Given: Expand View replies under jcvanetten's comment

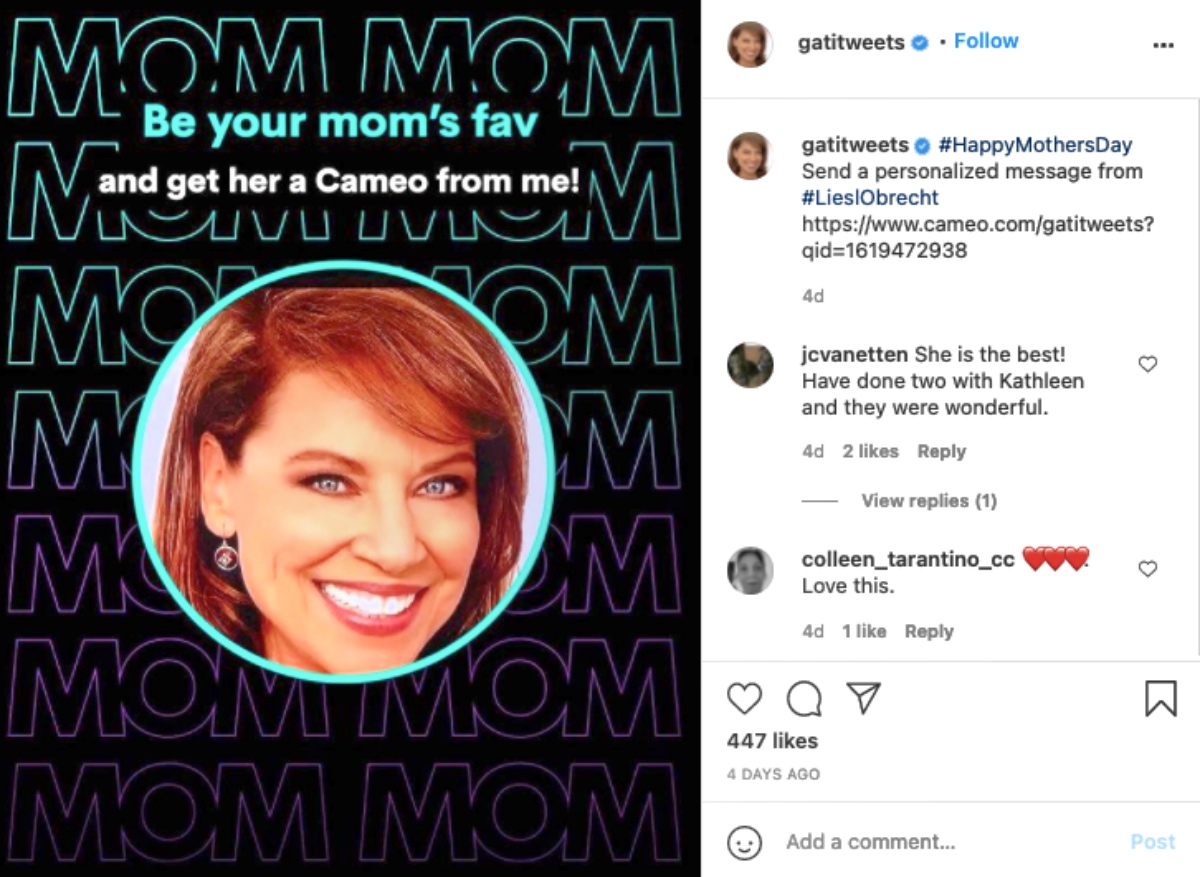Looking at the screenshot, I should click(x=928, y=501).
